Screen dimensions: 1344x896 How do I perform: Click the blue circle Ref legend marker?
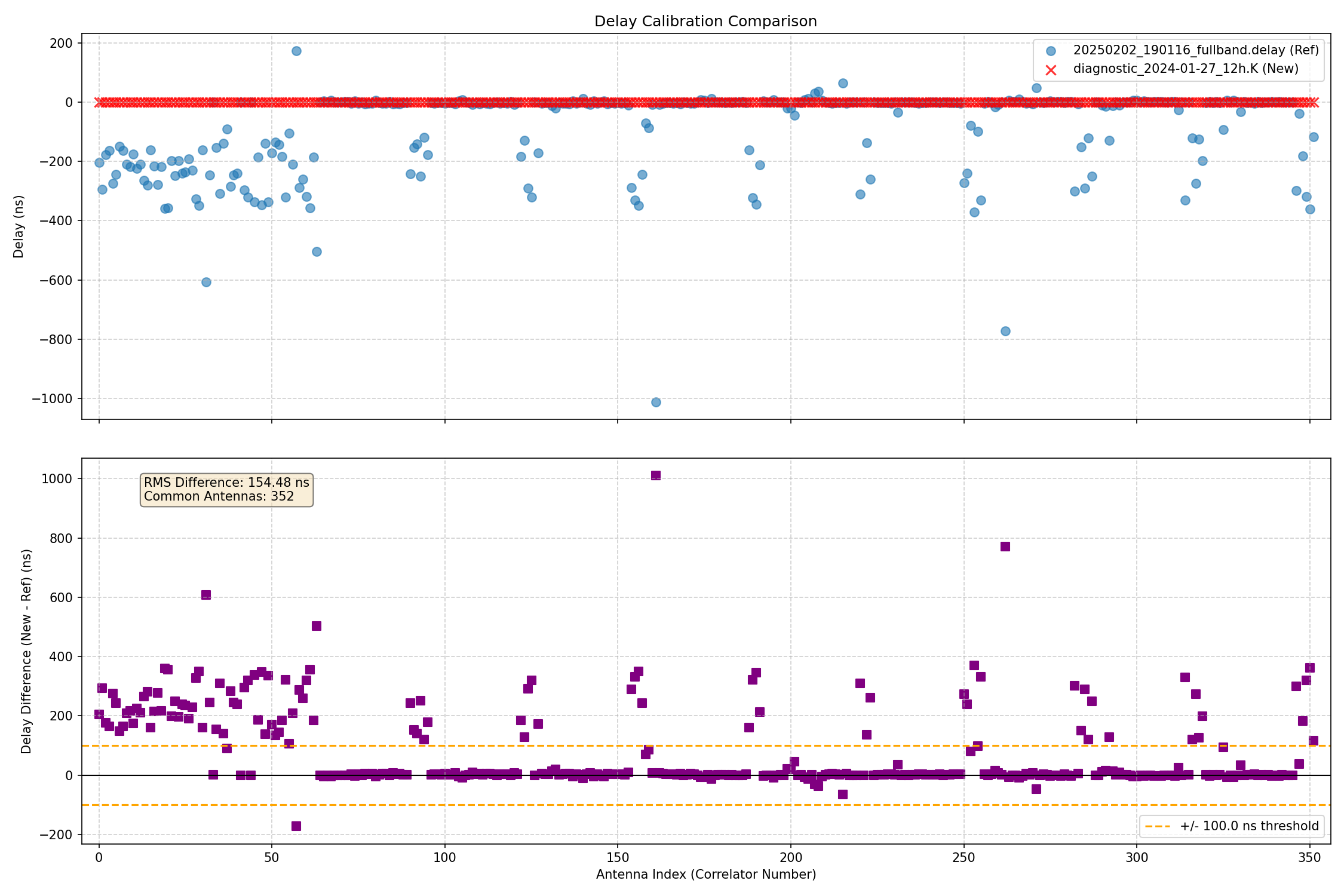[x=1051, y=51]
